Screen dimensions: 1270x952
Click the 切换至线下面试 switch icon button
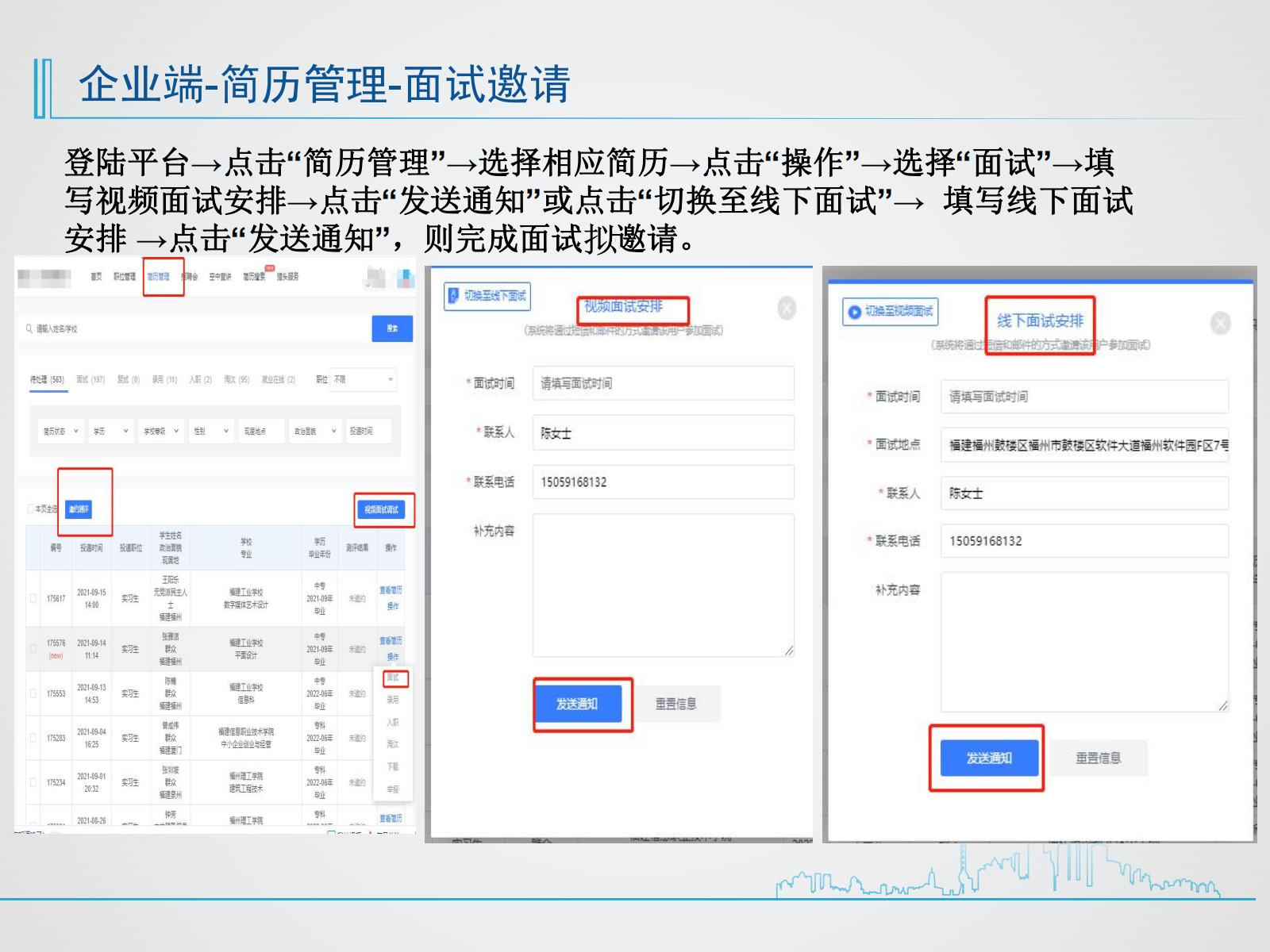tap(487, 296)
